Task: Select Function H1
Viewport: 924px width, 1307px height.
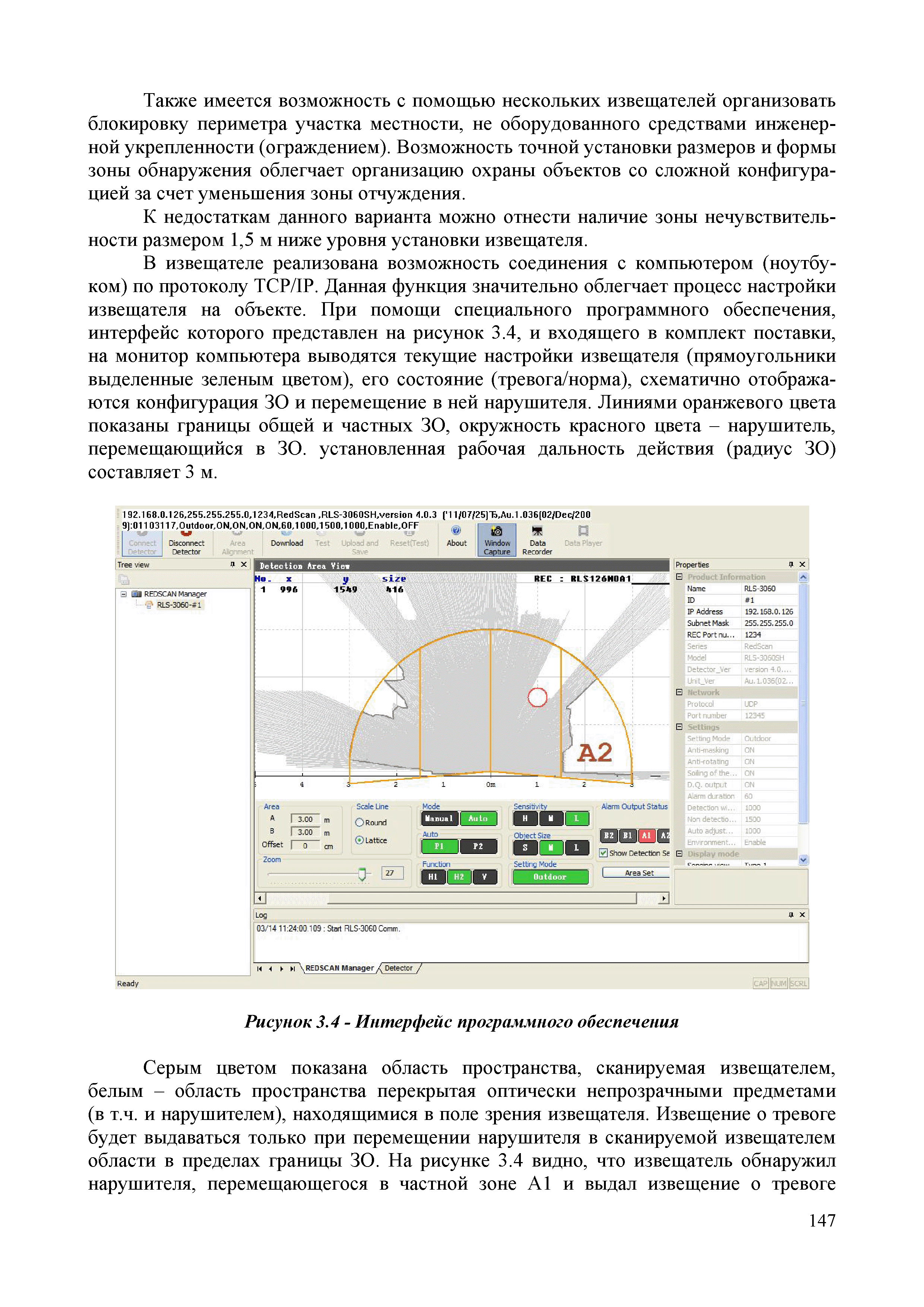Action: pyautogui.click(x=433, y=877)
